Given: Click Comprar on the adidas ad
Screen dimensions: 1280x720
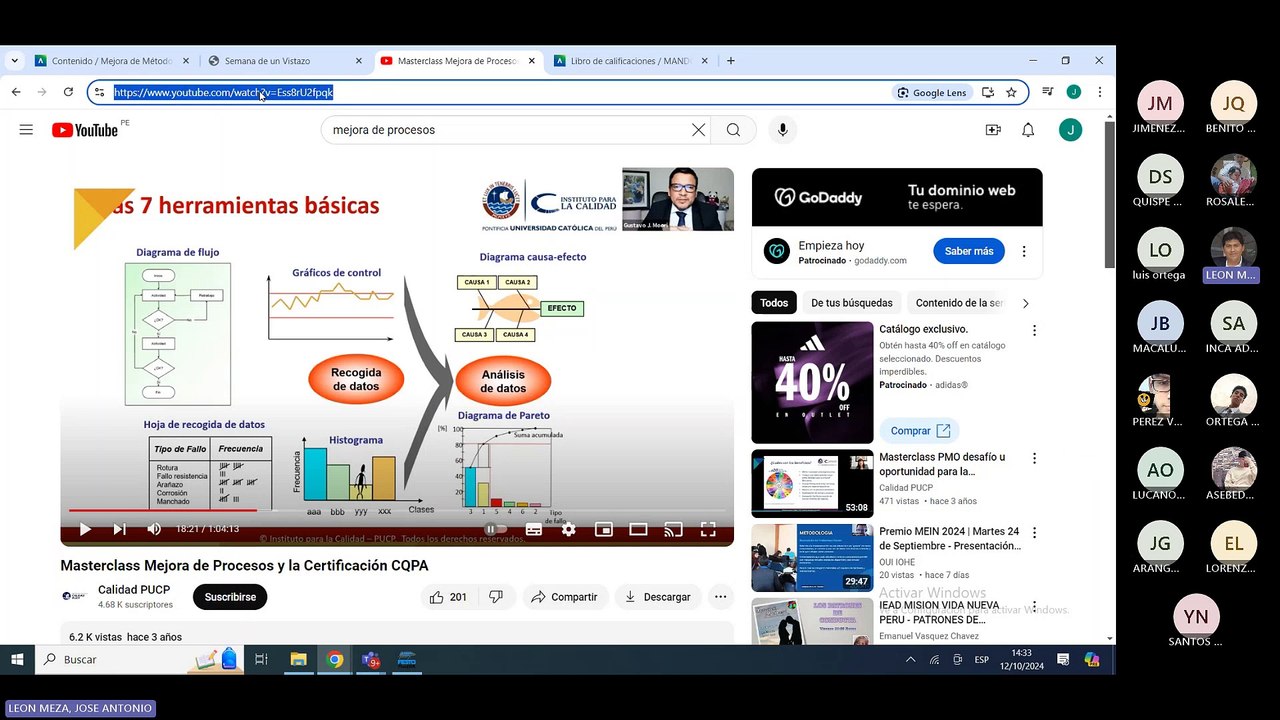Looking at the screenshot, I should (x=920, y=431).
